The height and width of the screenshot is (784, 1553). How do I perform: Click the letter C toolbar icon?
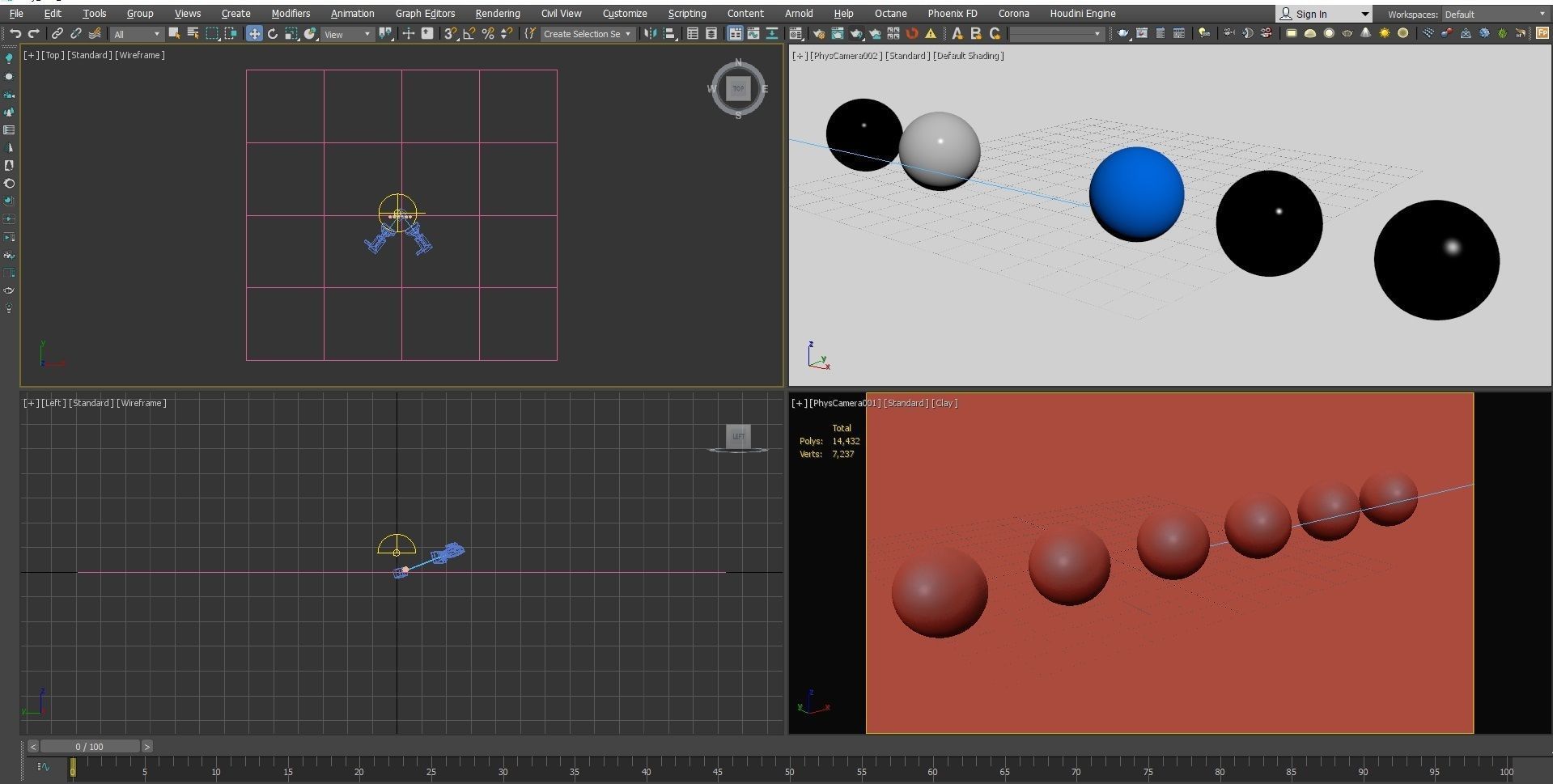click(995, 33)
